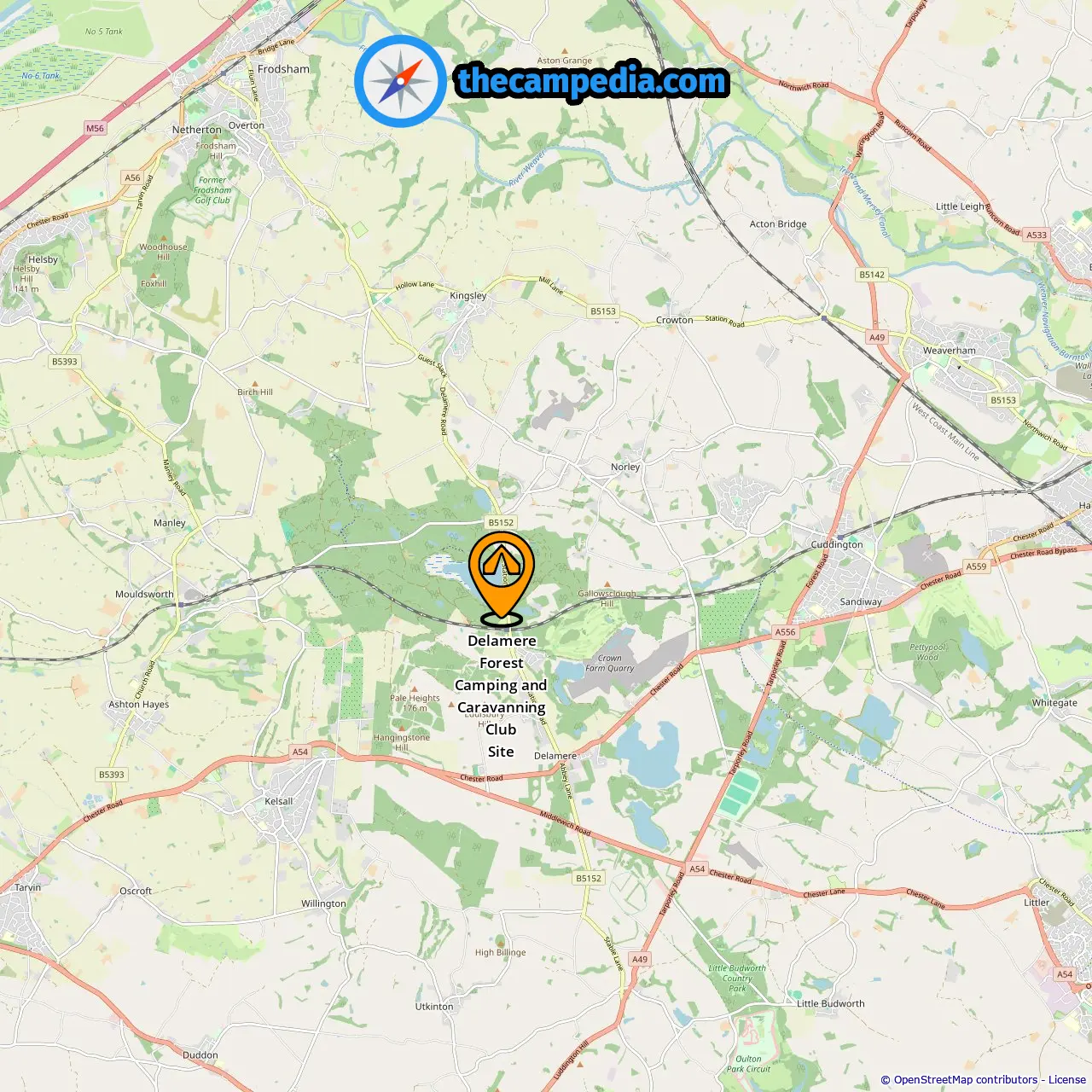Select the A556 road shield
The image size is (1092, 1092).
point(785,632)
